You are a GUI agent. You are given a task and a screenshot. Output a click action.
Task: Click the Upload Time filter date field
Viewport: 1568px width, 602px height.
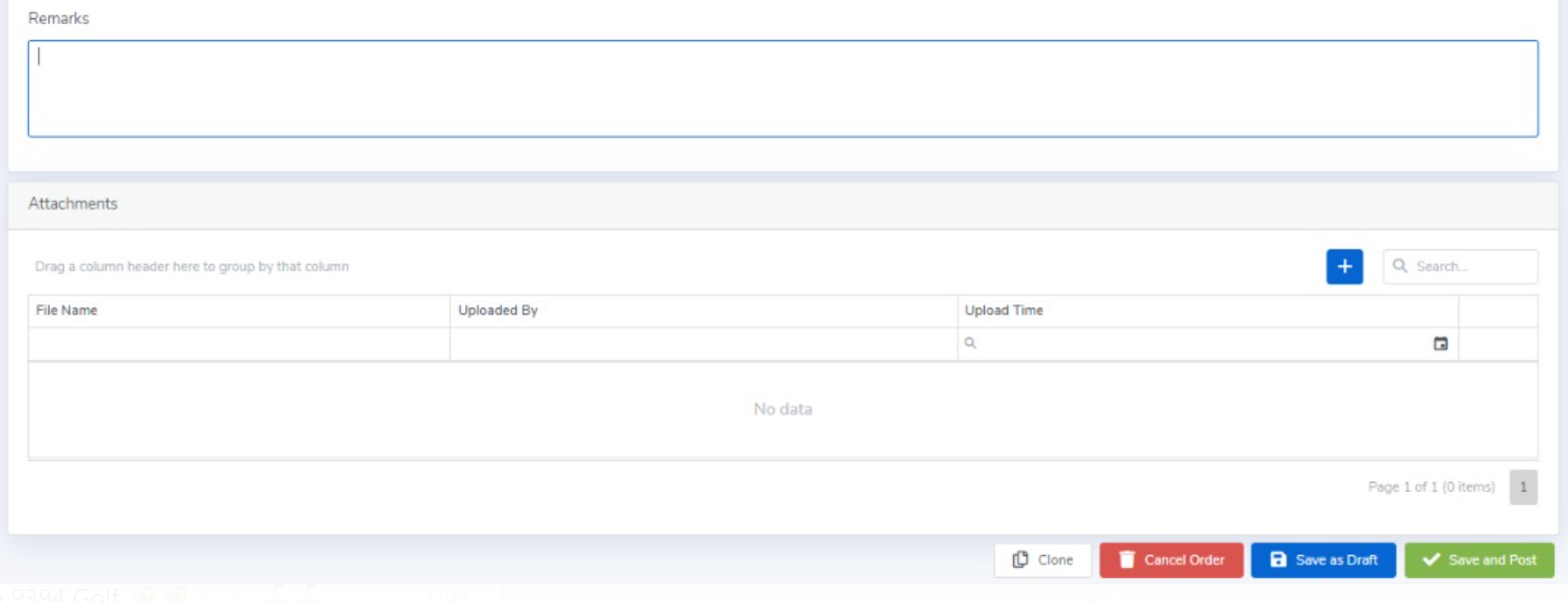(x=1198, y=344)
